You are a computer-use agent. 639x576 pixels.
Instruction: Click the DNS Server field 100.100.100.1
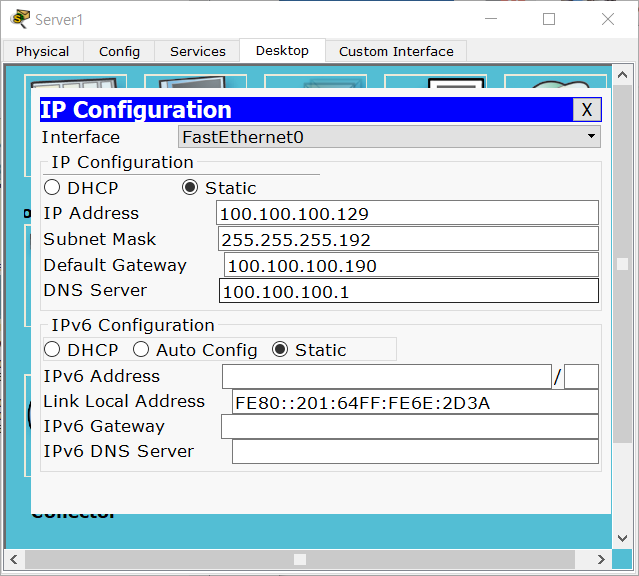(409, 291)
